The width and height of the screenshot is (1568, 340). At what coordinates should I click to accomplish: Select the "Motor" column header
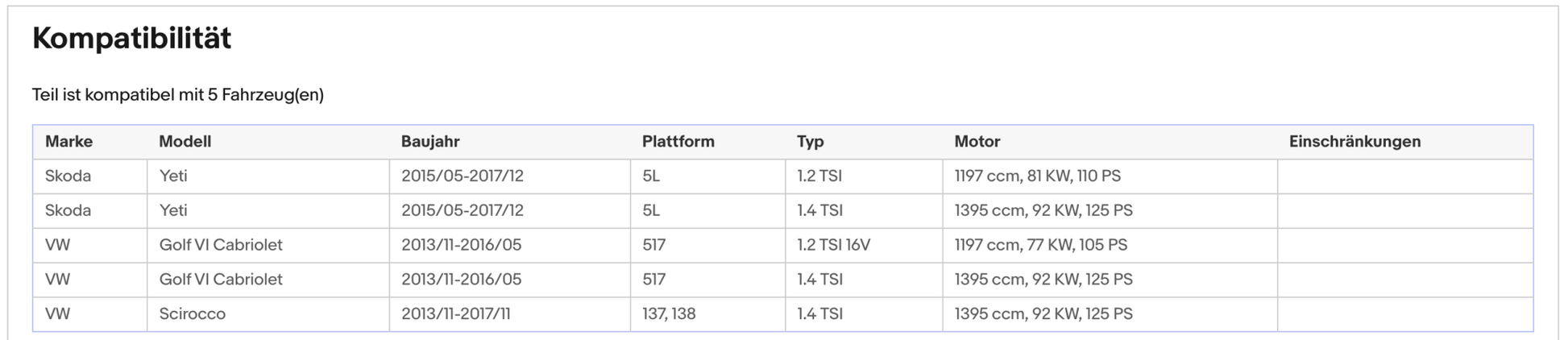(977, 142)
